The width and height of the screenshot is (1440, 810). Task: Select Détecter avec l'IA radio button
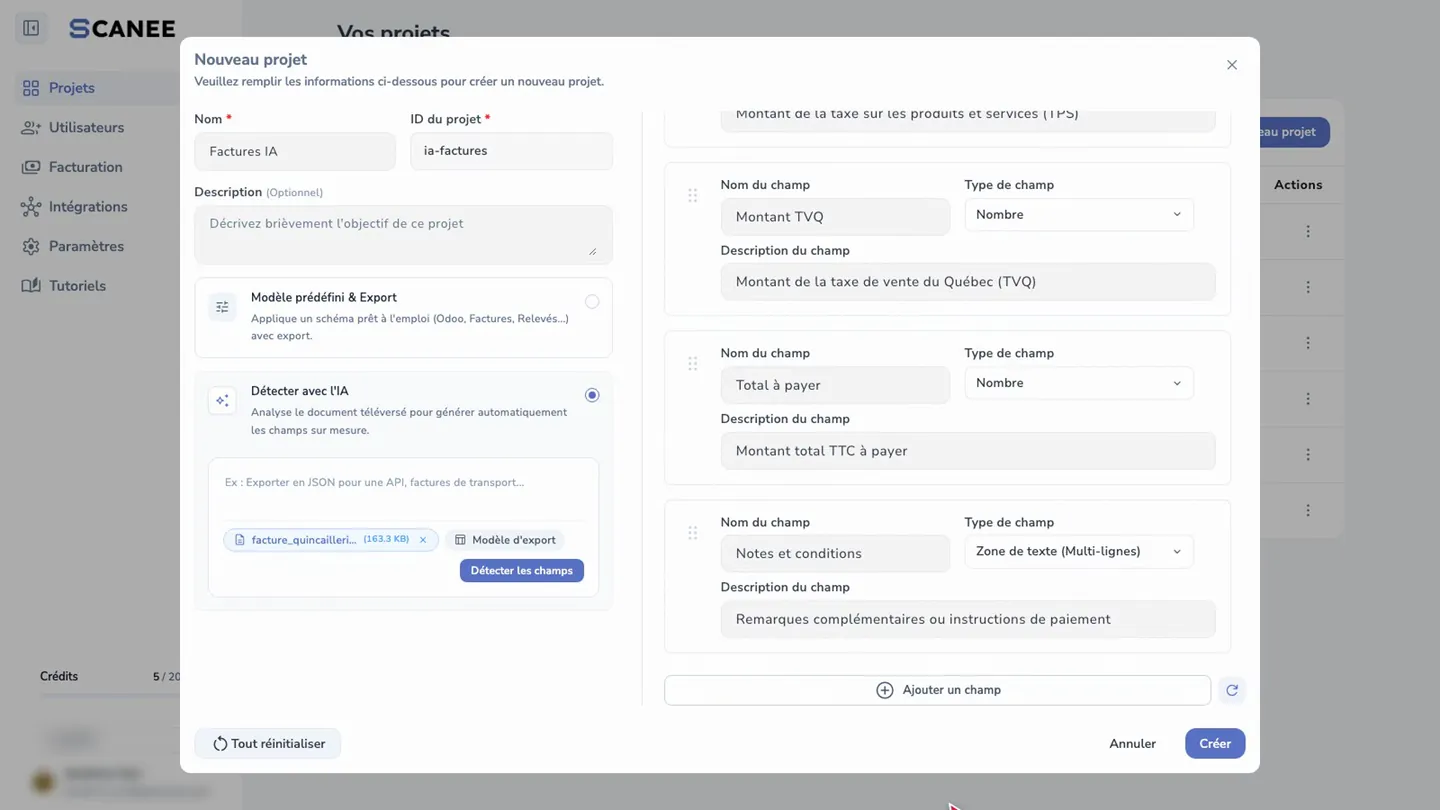pos(592,396)
